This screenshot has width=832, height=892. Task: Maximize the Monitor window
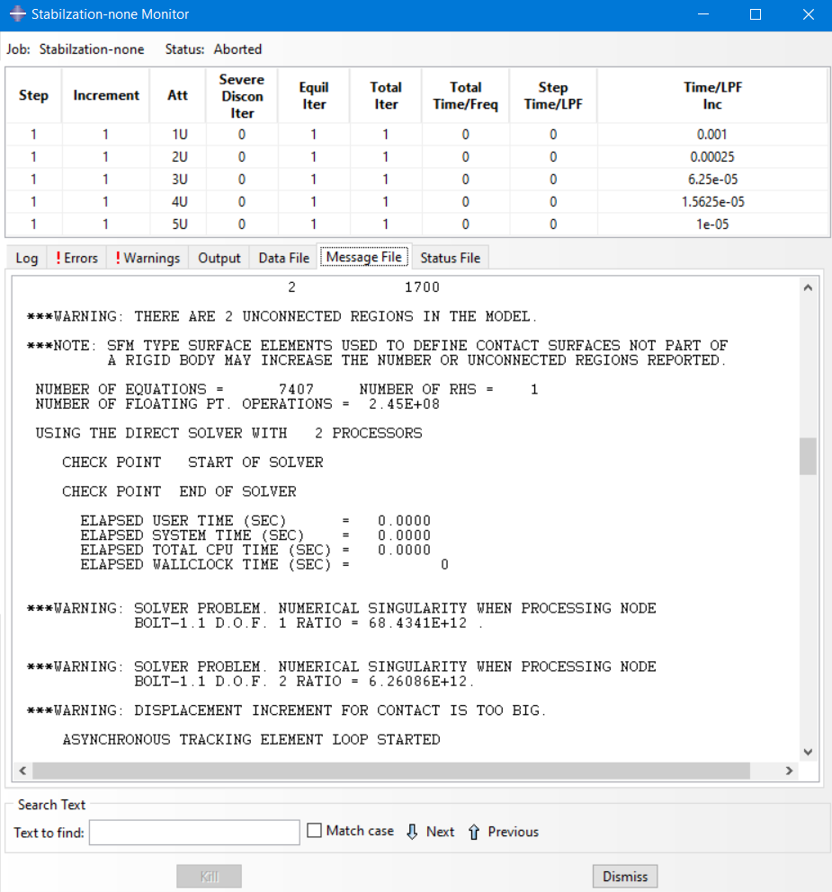pos(755,15)
